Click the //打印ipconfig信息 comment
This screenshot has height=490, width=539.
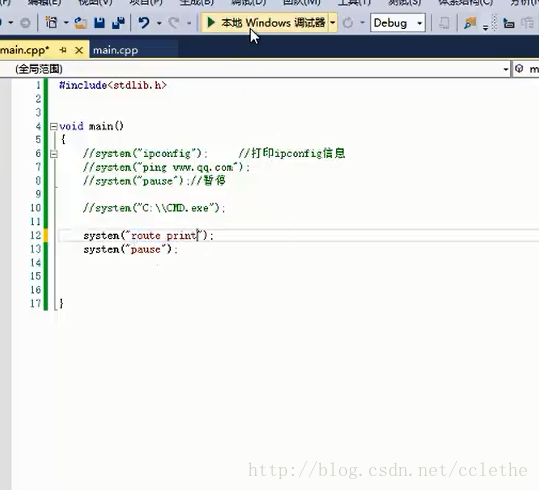tap(292, 153)
